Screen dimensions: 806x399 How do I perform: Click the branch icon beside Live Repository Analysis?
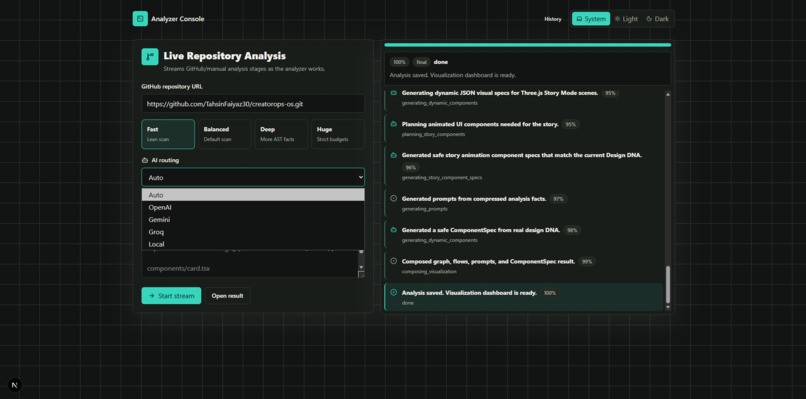tap(150, 57)
